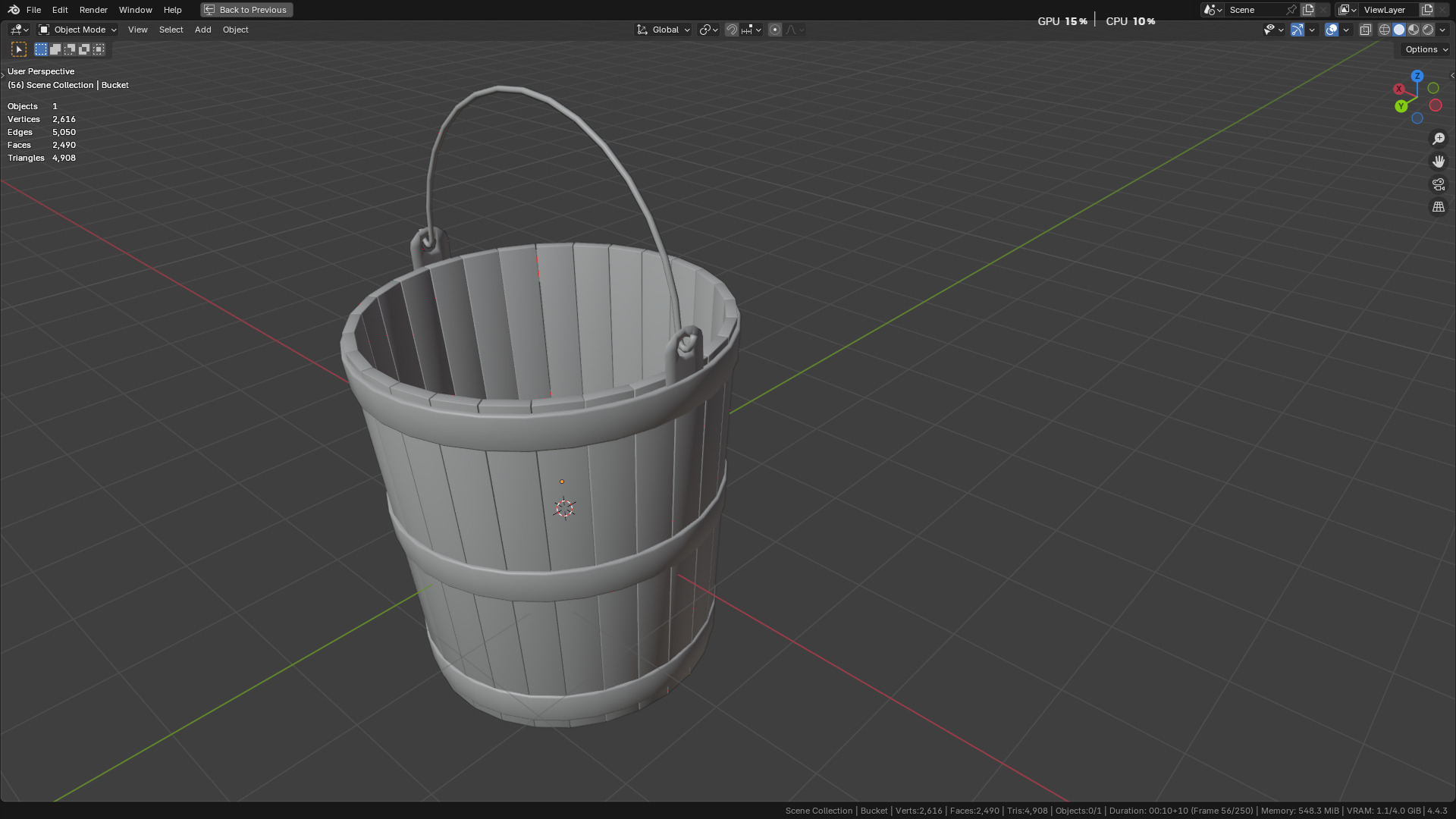Toggle viewport gizmos display
Viewport: 1456px width, 819px height.
tap(1298, 30)
